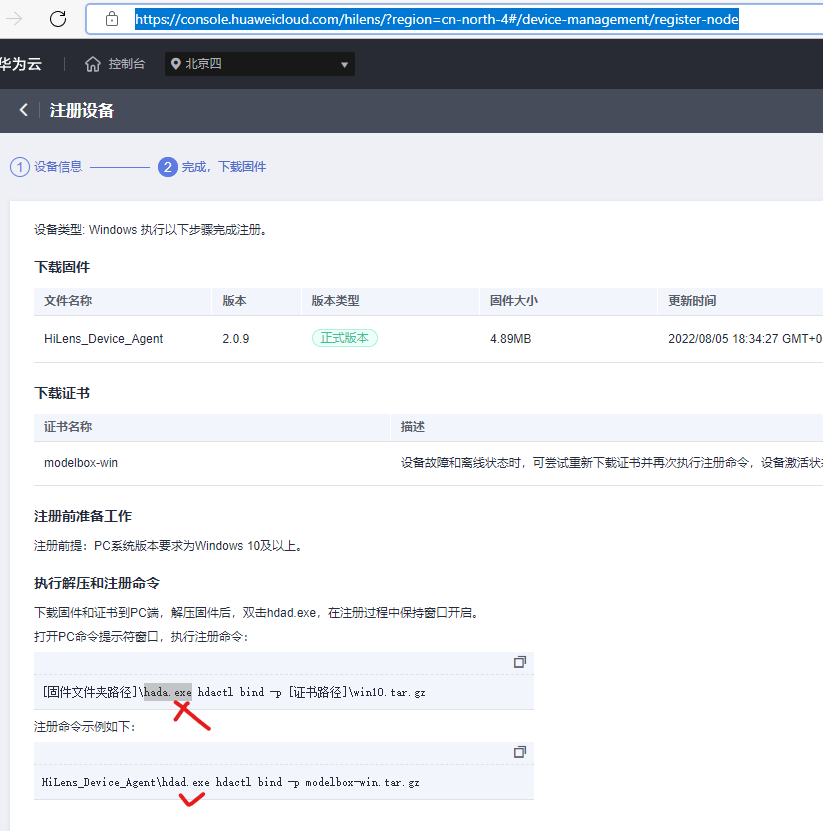Click modelbox-win certificate name
Image resolution: width=823 pixels, height=831 pixels.
point(81,463)
